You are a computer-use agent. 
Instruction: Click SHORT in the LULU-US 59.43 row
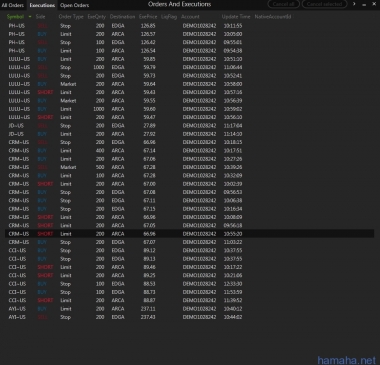45,92
